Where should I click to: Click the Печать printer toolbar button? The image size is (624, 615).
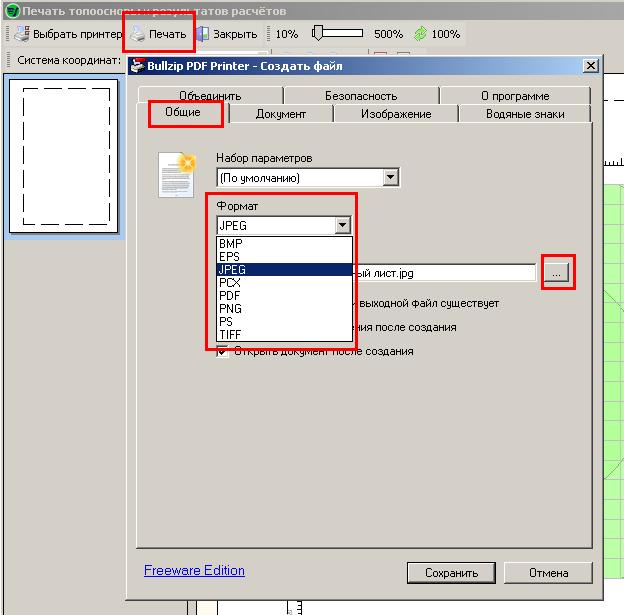click(157, 34)
